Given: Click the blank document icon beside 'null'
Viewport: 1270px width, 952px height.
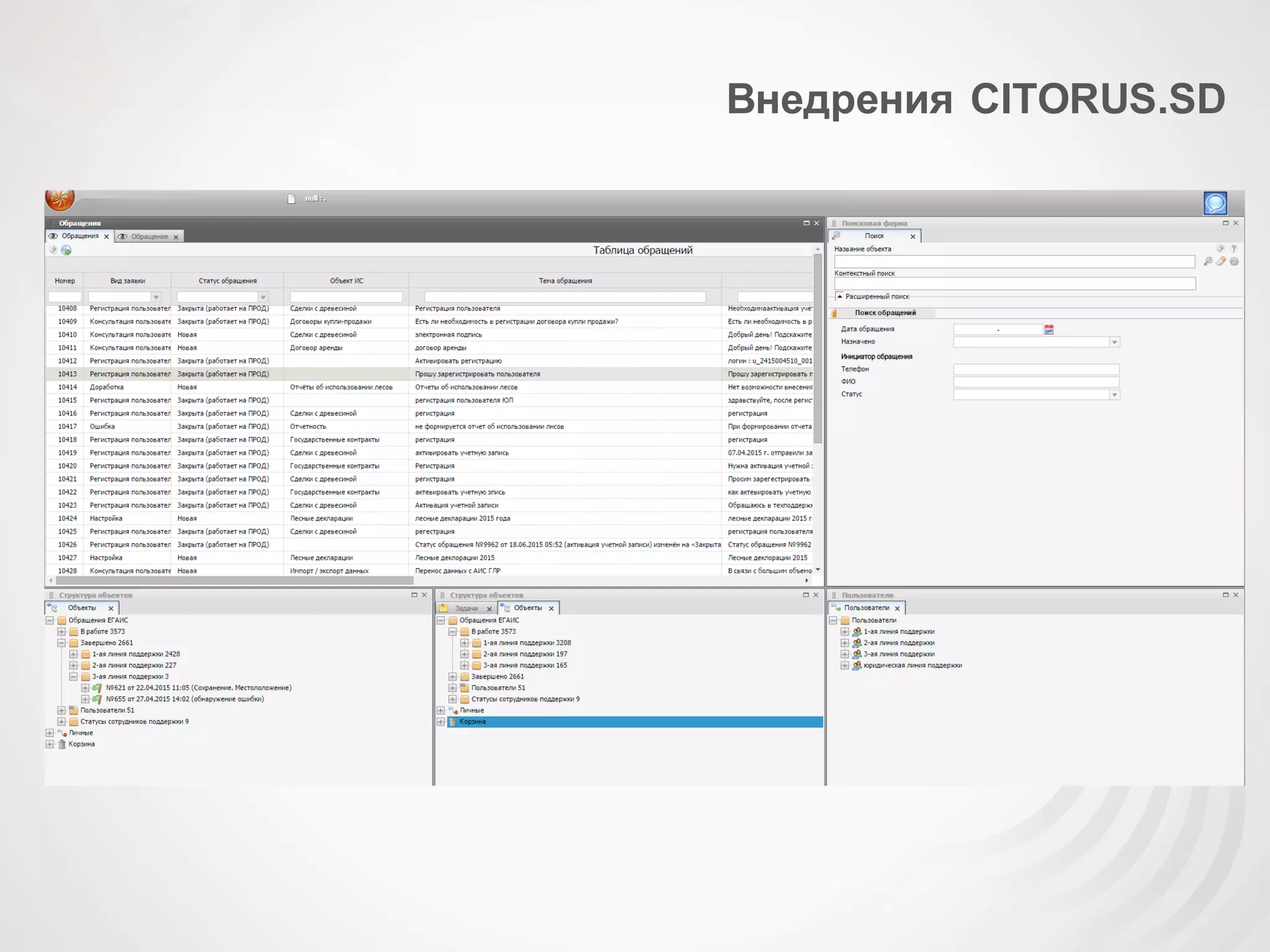Looking at the screenshot, I should pos(291,199).
